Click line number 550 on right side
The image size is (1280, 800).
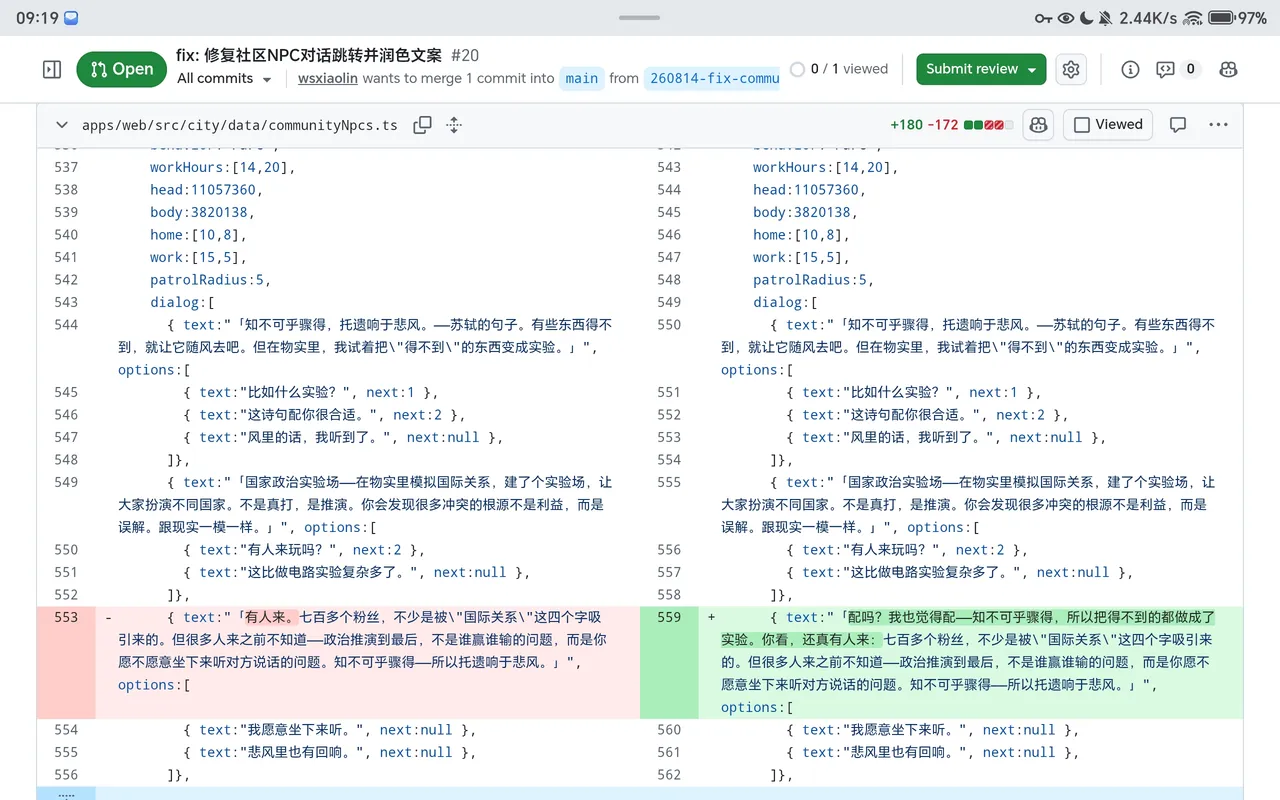(x=669, y=324)
